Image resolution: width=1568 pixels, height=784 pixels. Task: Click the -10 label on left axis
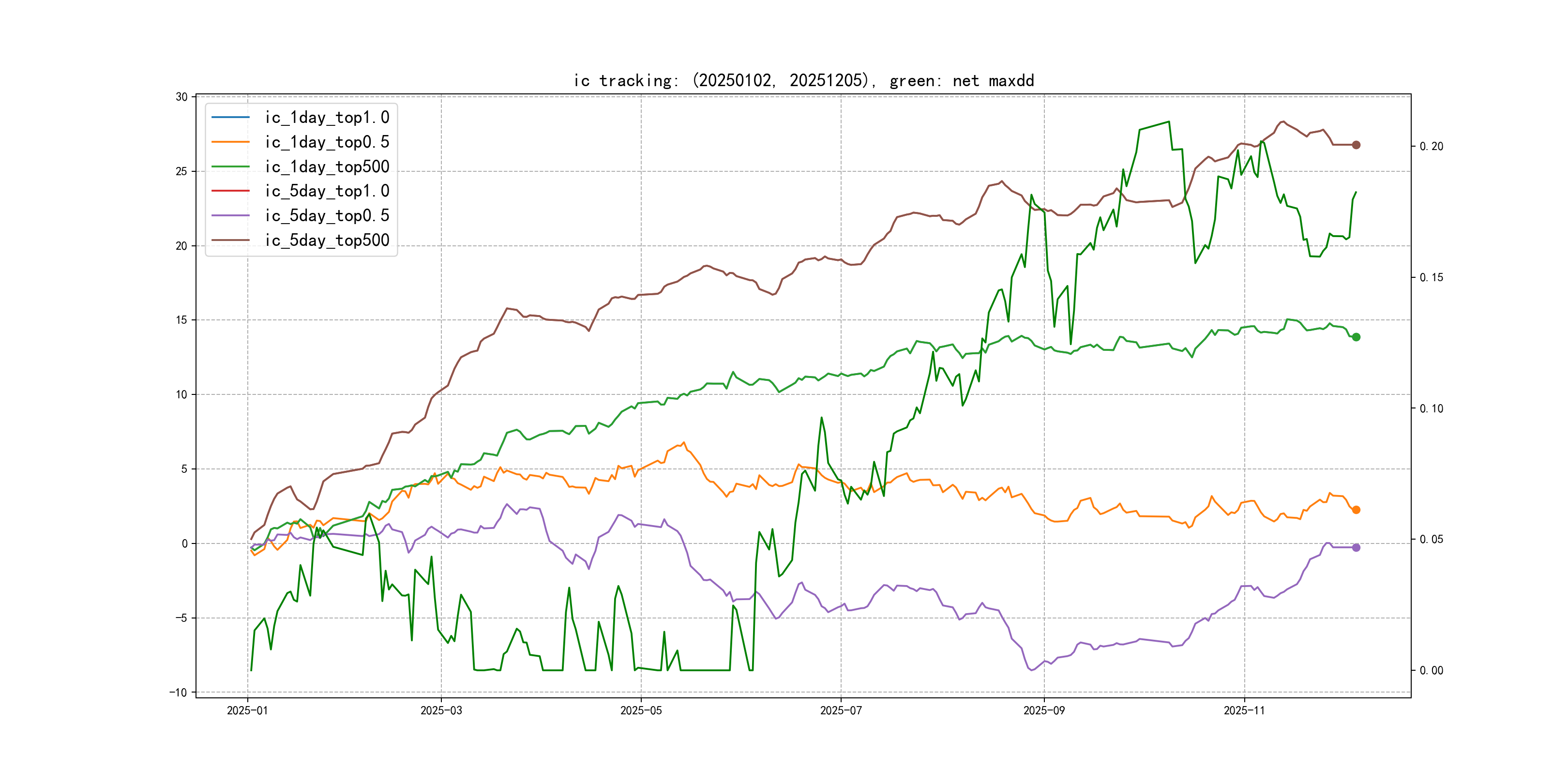click(x=179, y=692)
